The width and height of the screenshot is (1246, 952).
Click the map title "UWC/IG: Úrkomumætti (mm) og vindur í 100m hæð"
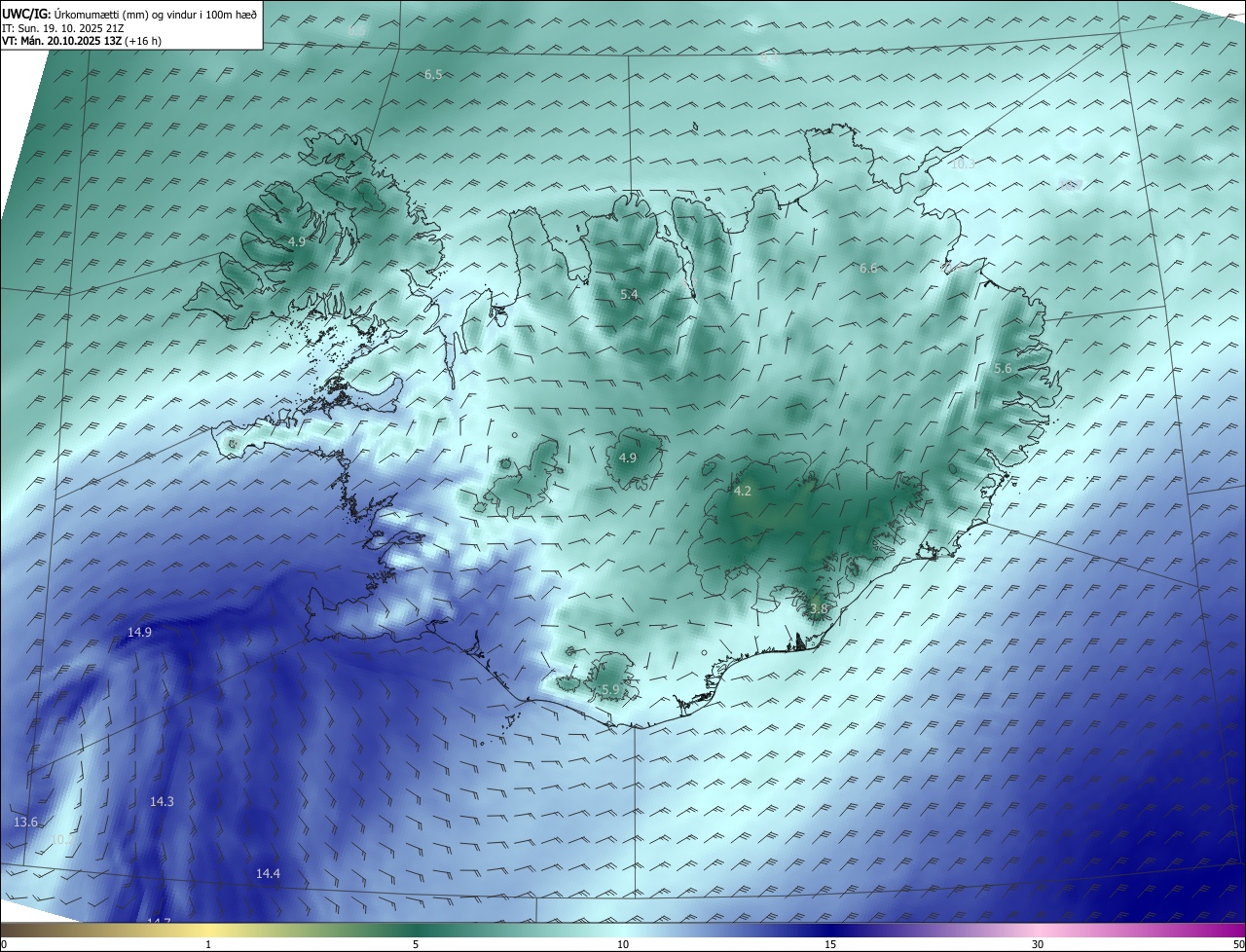129,14
